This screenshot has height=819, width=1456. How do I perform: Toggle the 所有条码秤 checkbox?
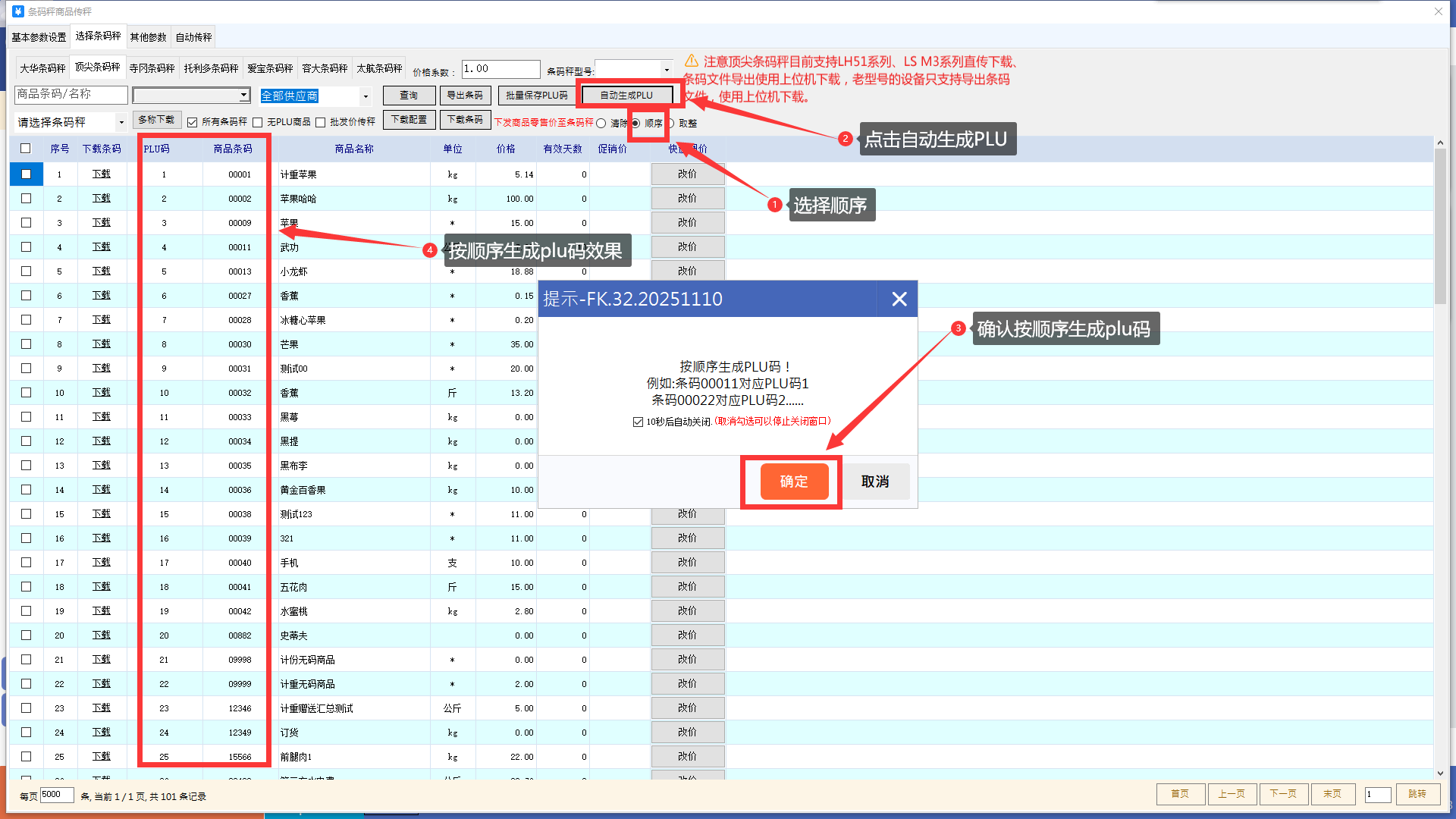tap(193, 122)
